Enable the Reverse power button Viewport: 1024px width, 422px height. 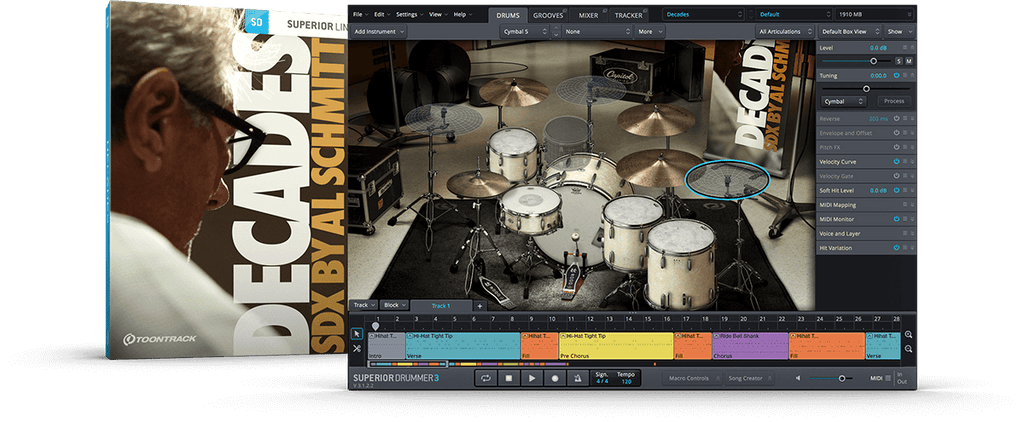[897, 118]
